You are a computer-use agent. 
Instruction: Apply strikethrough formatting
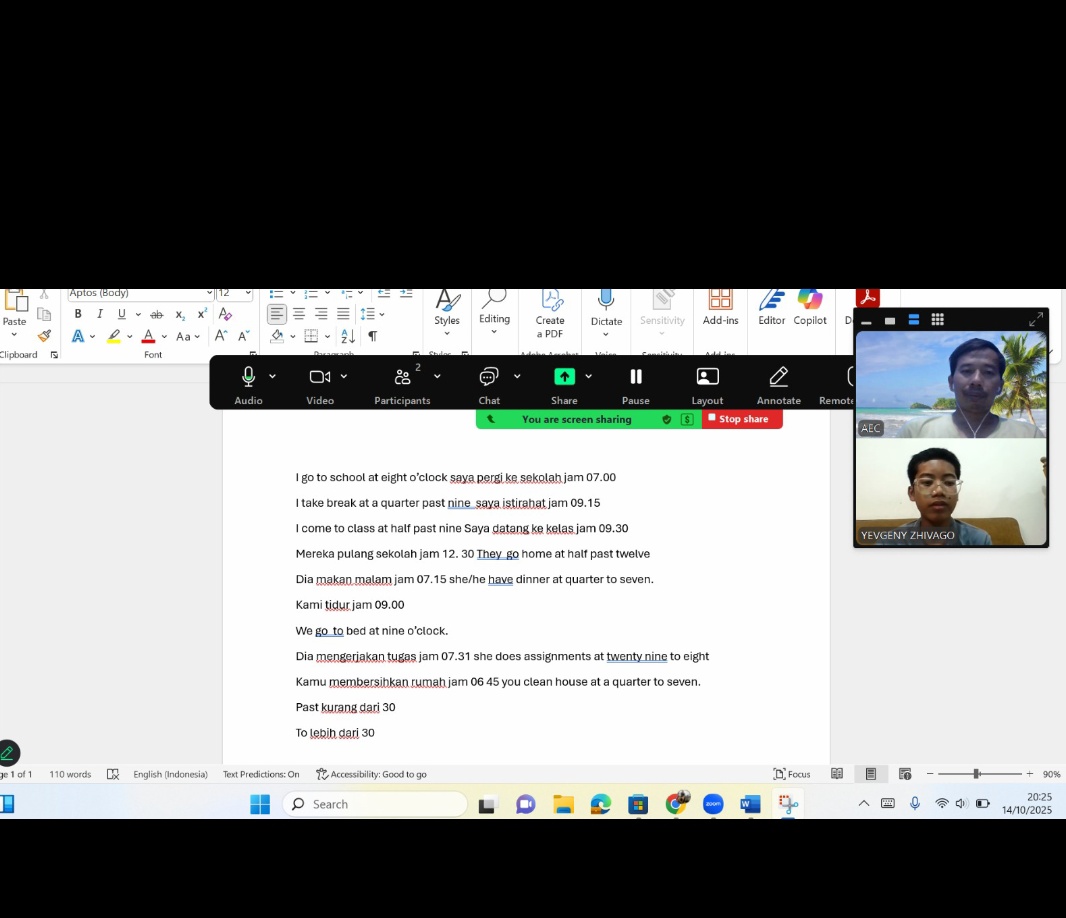click(156, 314)
